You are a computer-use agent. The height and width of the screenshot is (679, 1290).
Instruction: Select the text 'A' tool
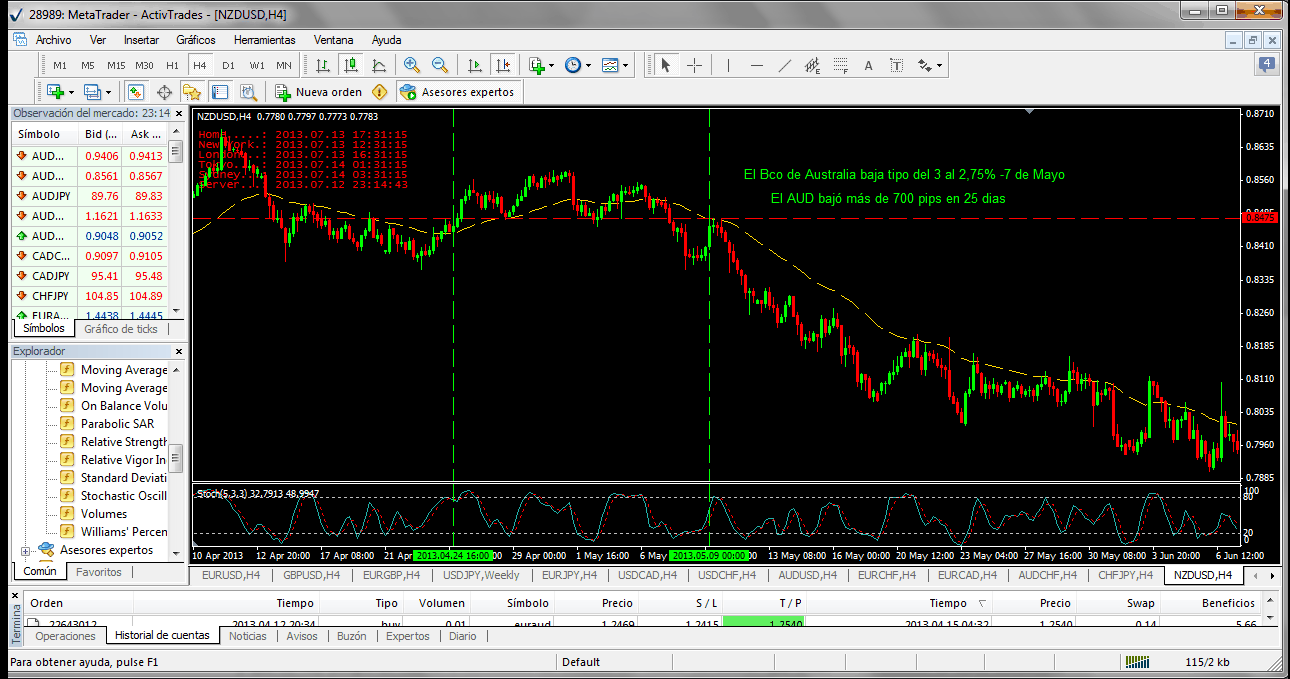[868, 65]
